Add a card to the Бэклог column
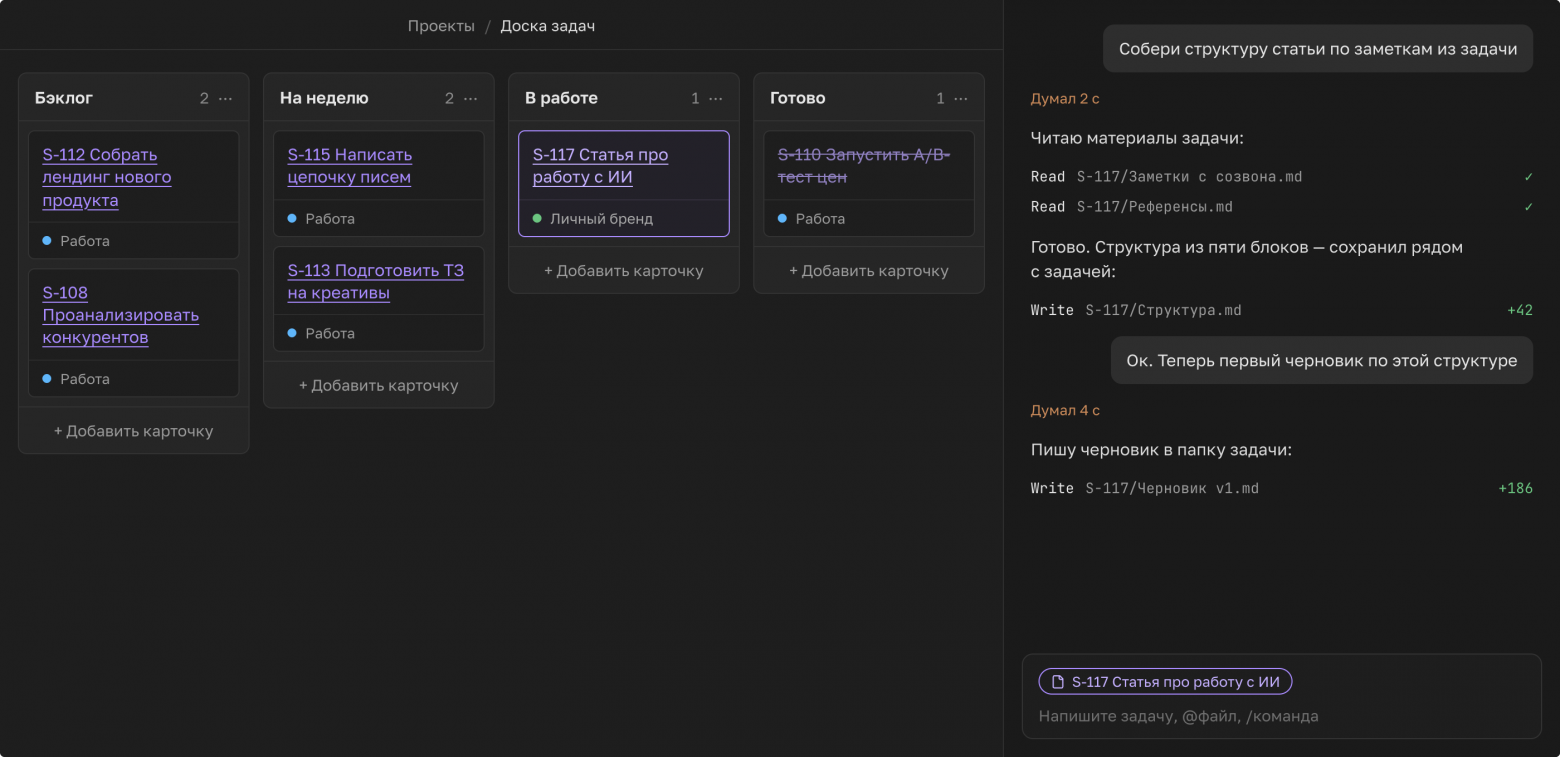The height and width of the screenshot is (757, 1560). [134, 431]
